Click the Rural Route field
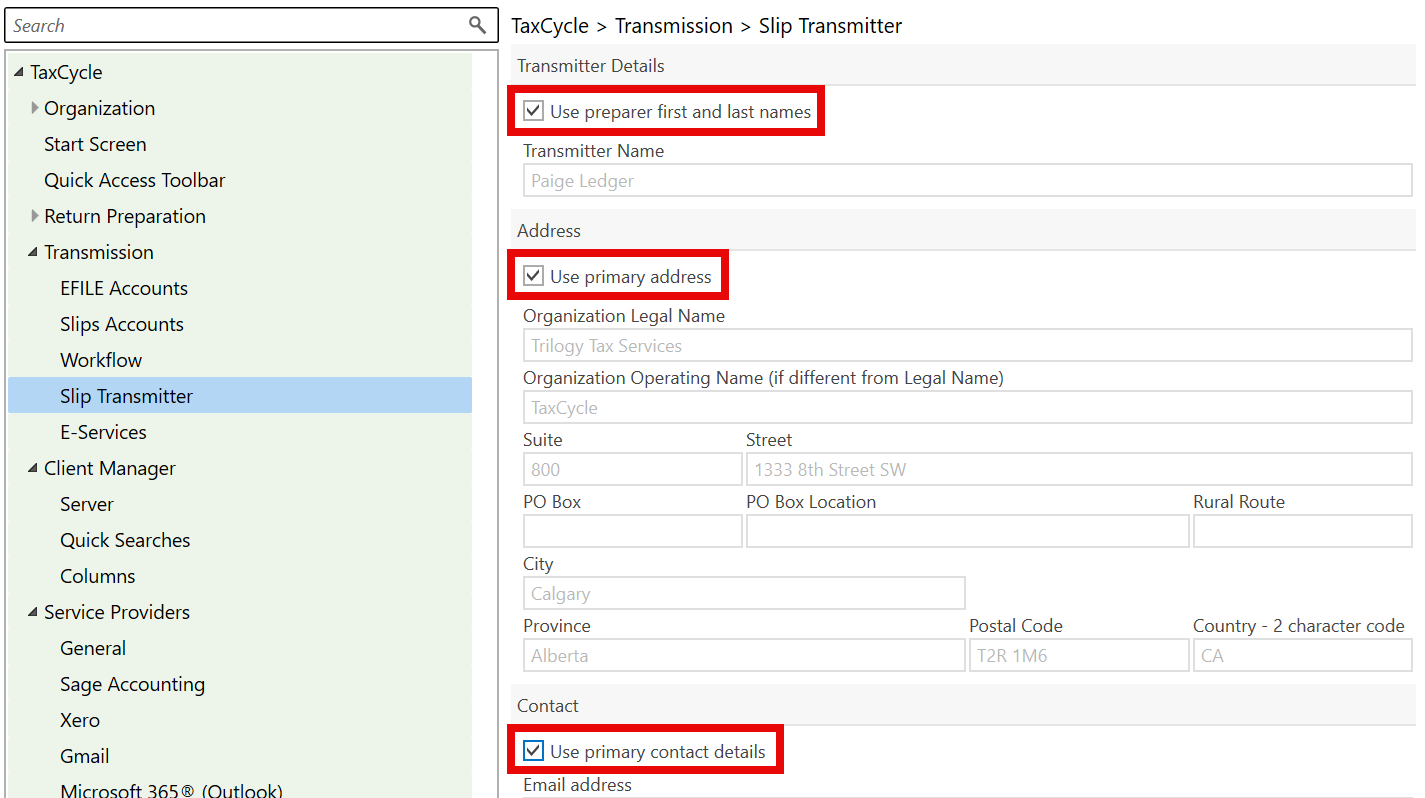This screenshot has height=798, width=1425. 1302,532
